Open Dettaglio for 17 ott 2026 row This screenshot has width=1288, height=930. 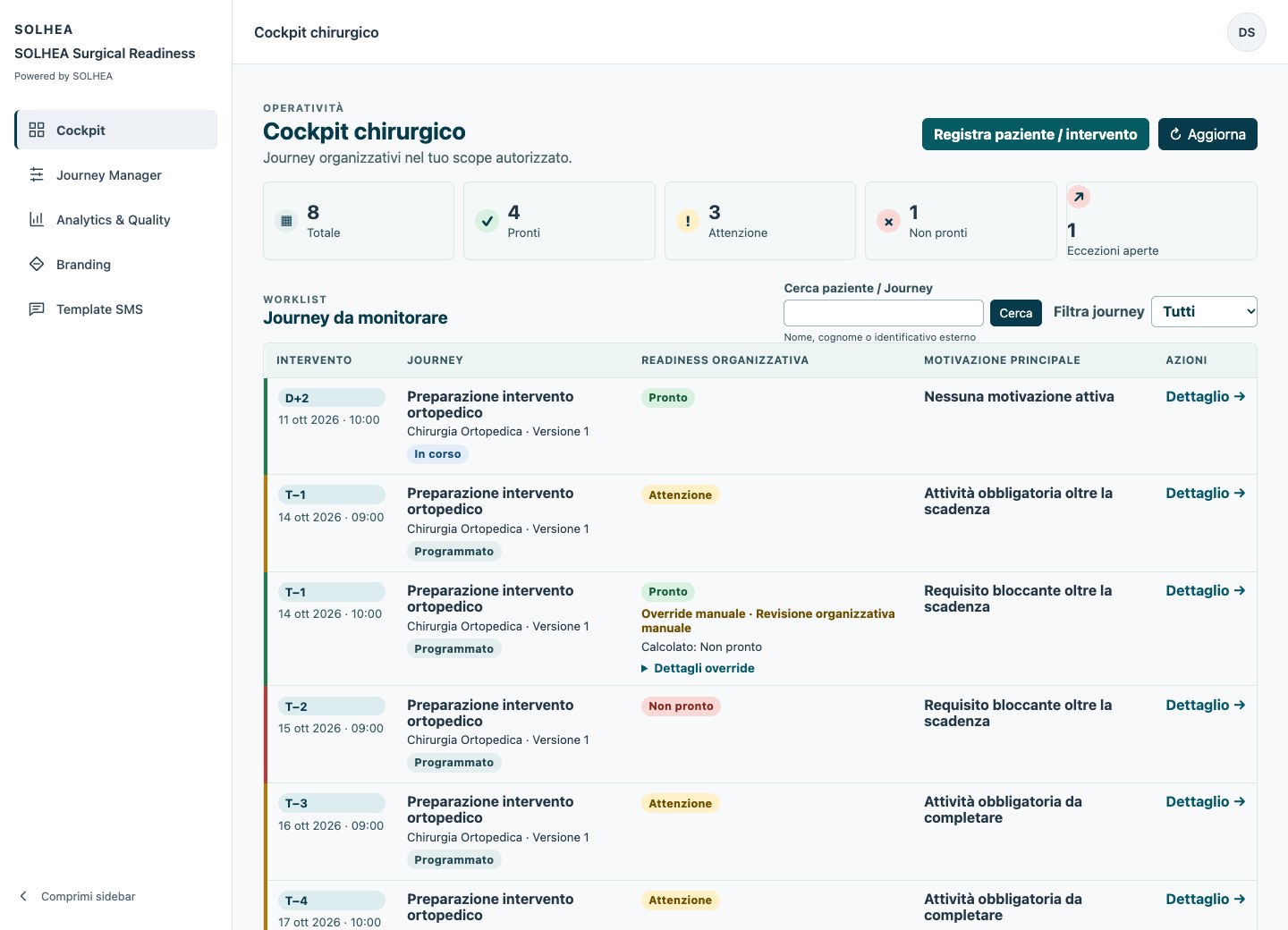point(1206,899)
